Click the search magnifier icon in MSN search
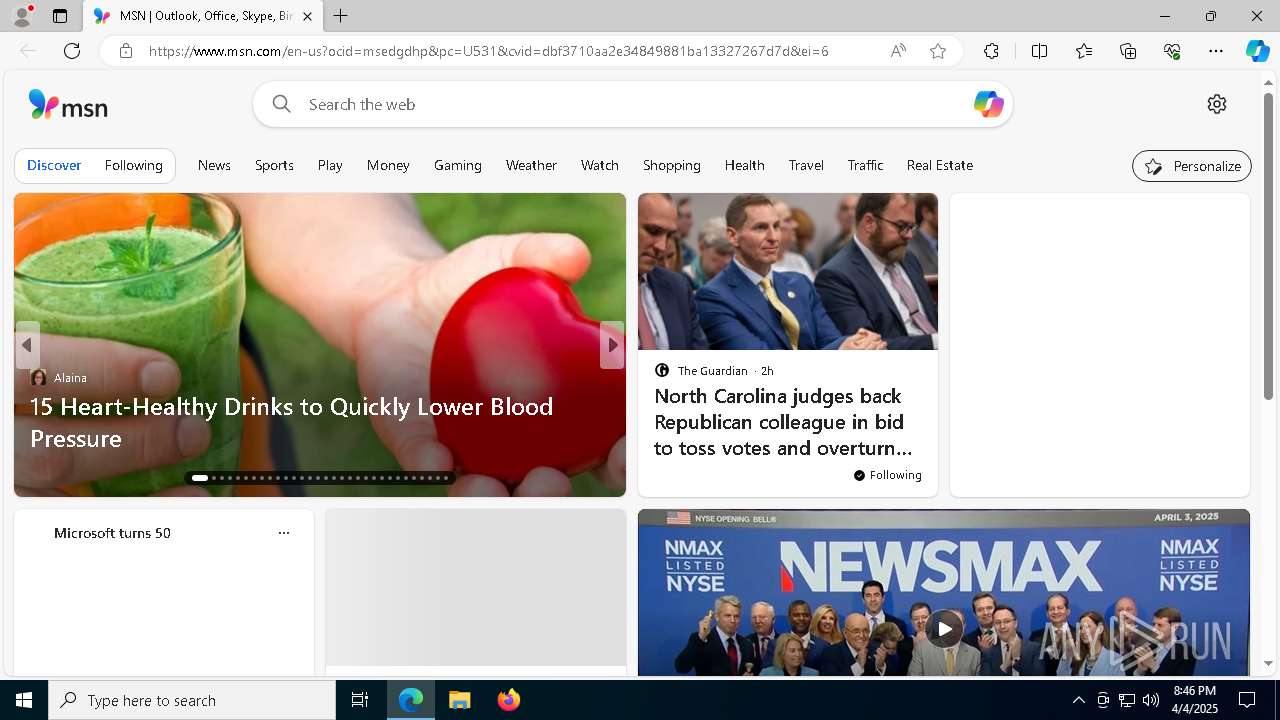This screenshot has width=1280, height=720. click(x=282, y=104)
